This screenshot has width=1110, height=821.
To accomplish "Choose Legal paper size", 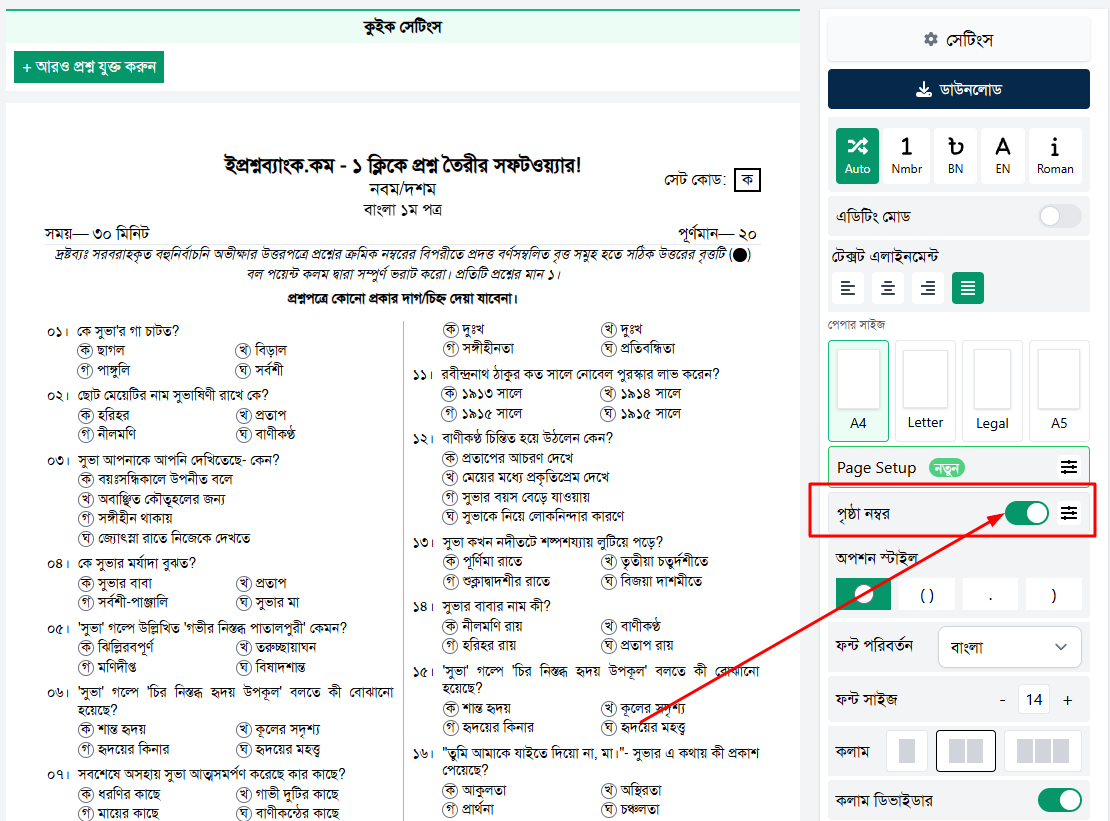I will [x=992, y=391].
